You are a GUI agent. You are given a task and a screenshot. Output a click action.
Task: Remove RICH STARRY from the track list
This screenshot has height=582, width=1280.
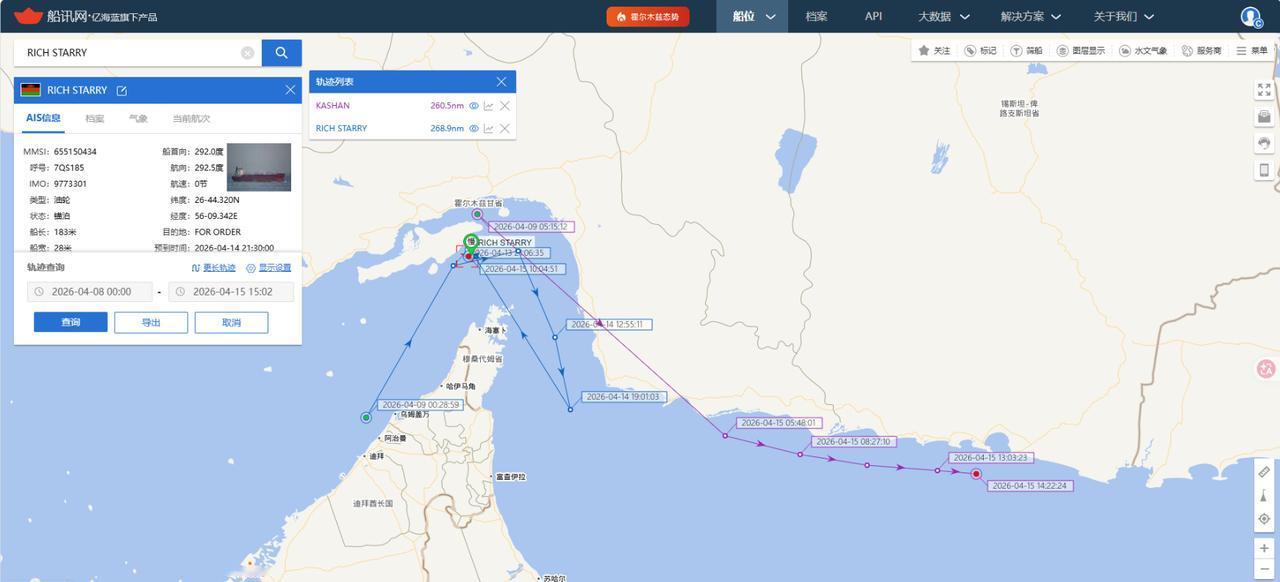pos(505,128)
